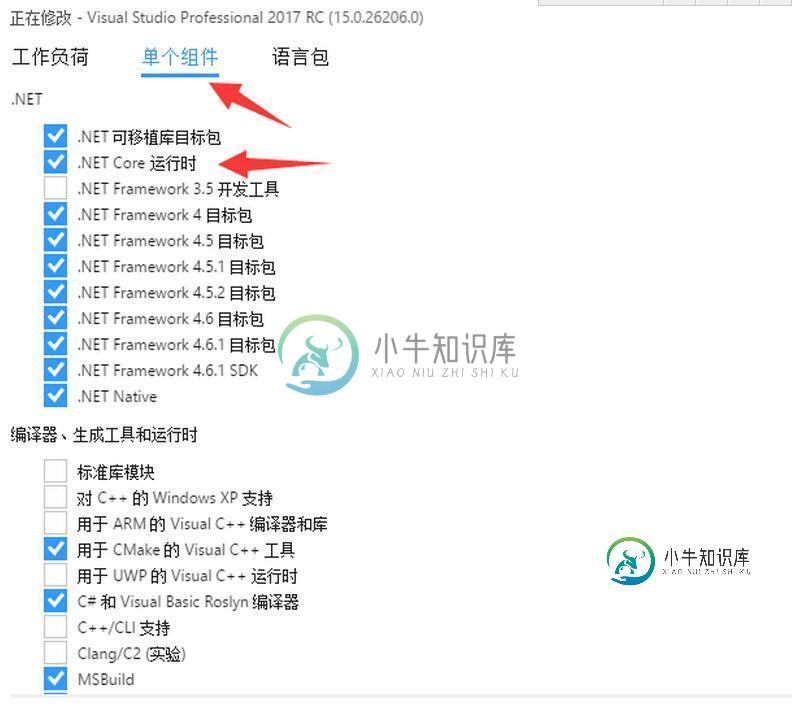This screenshot has width=801, height=709.
Task: Check 用于 ARM 的 Visual C++ 编译器和库
Action: coord(55,524)
